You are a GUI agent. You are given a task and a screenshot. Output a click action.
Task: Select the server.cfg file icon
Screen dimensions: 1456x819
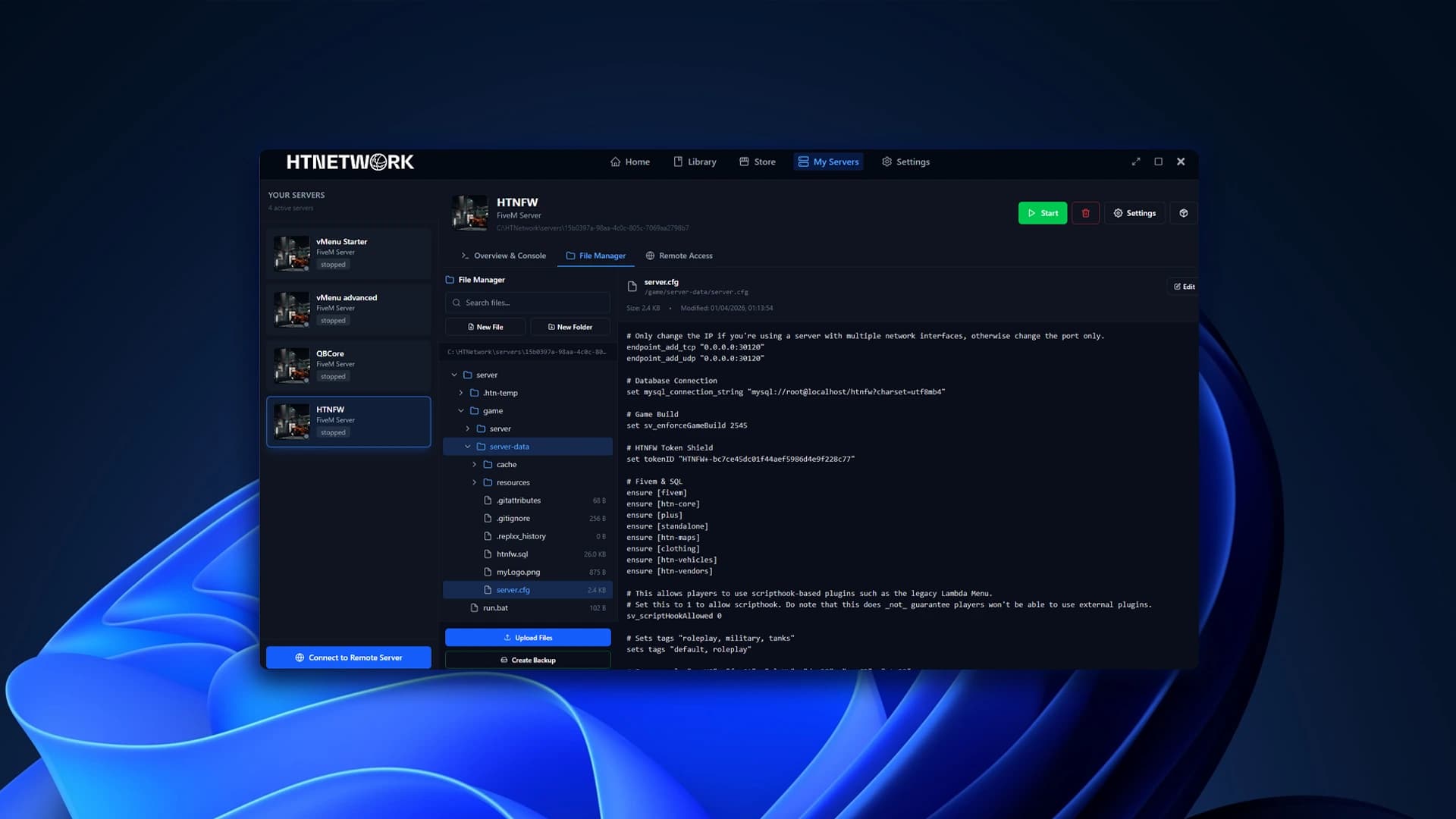(x=488, y=589)
